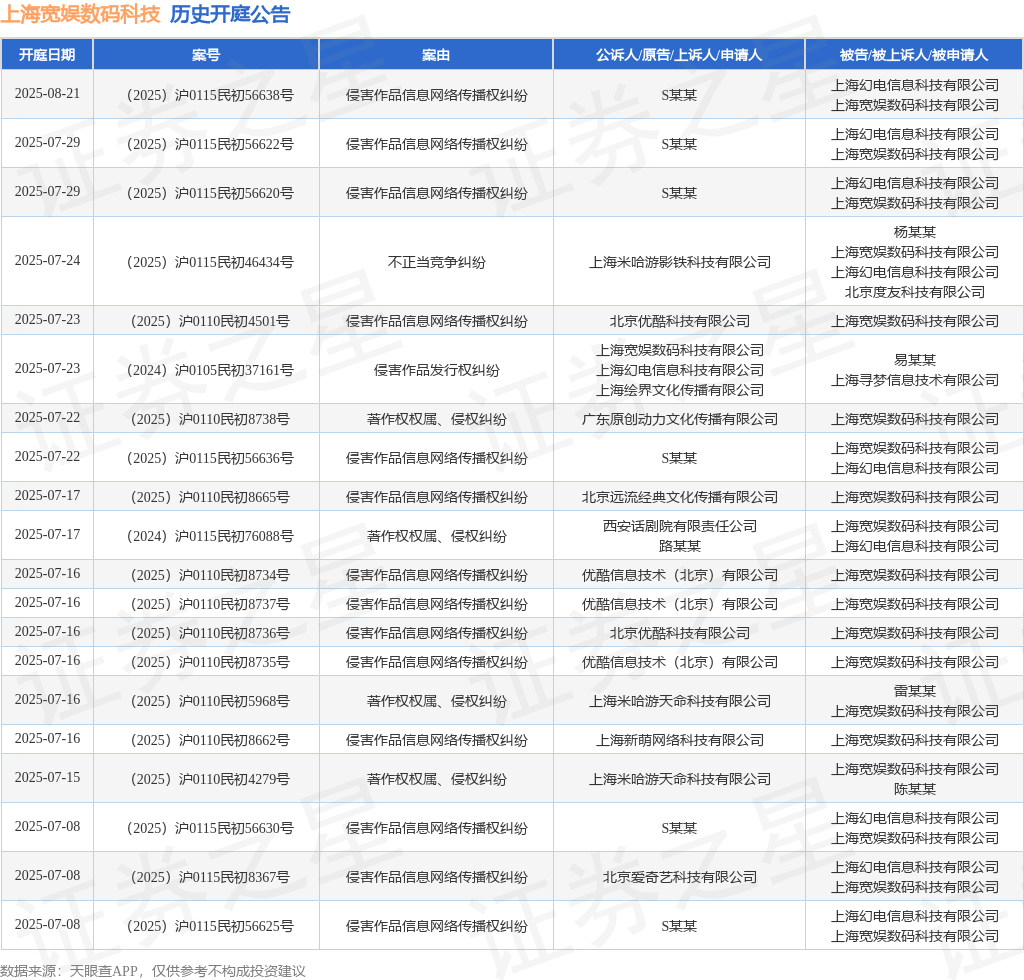This screenshot has height=980, width=1024.
Task: Click the date 2025-08-21
Action: 47,93
